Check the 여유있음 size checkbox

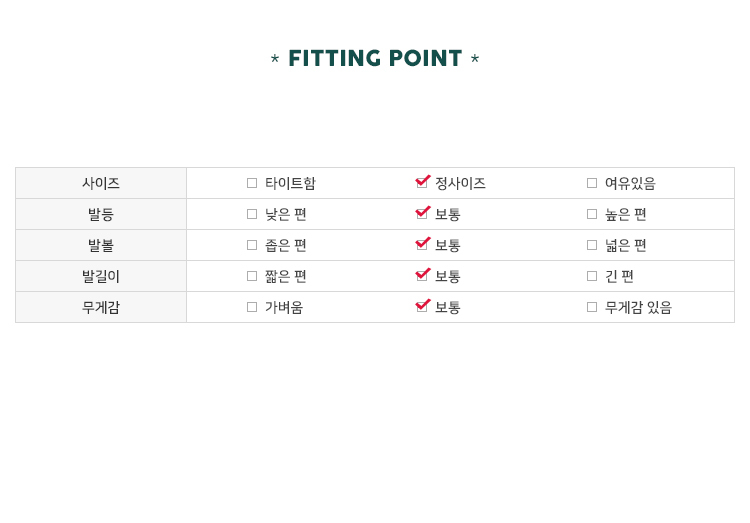[x=592, y=183]
